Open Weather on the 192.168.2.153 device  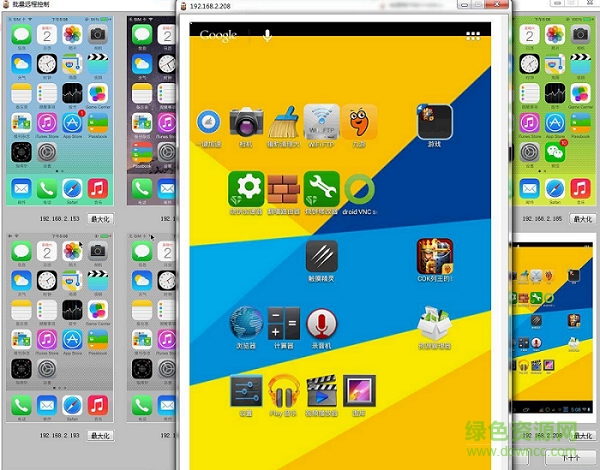[21, 64]
